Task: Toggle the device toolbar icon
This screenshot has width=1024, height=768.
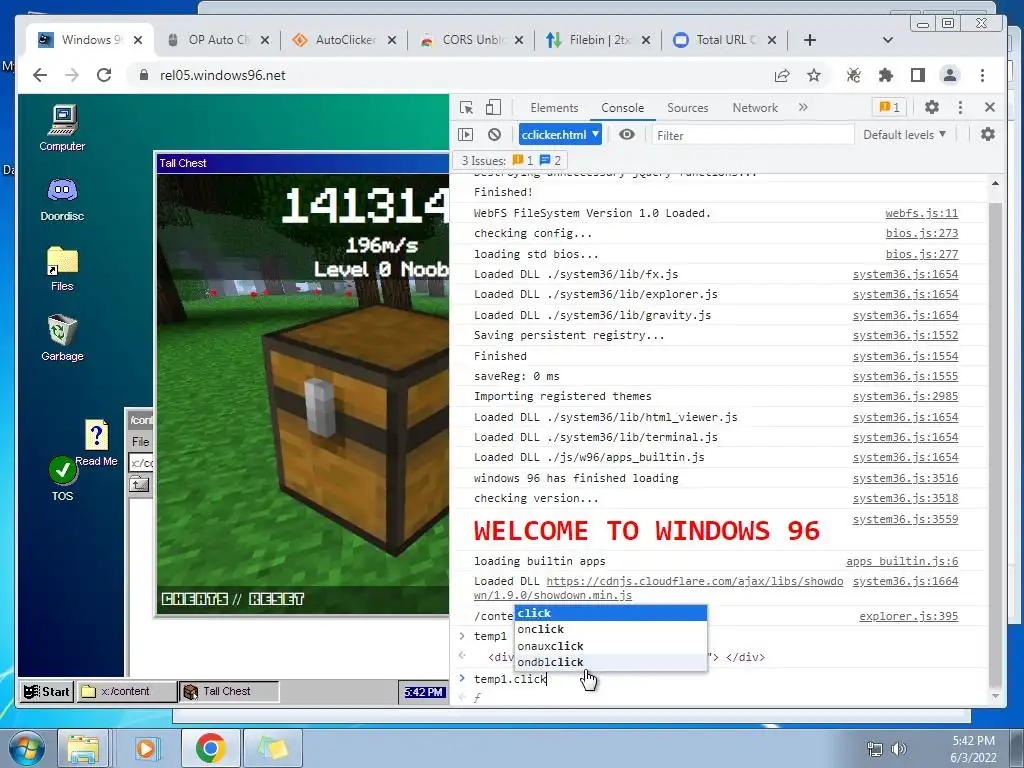Action: point(493,108)
